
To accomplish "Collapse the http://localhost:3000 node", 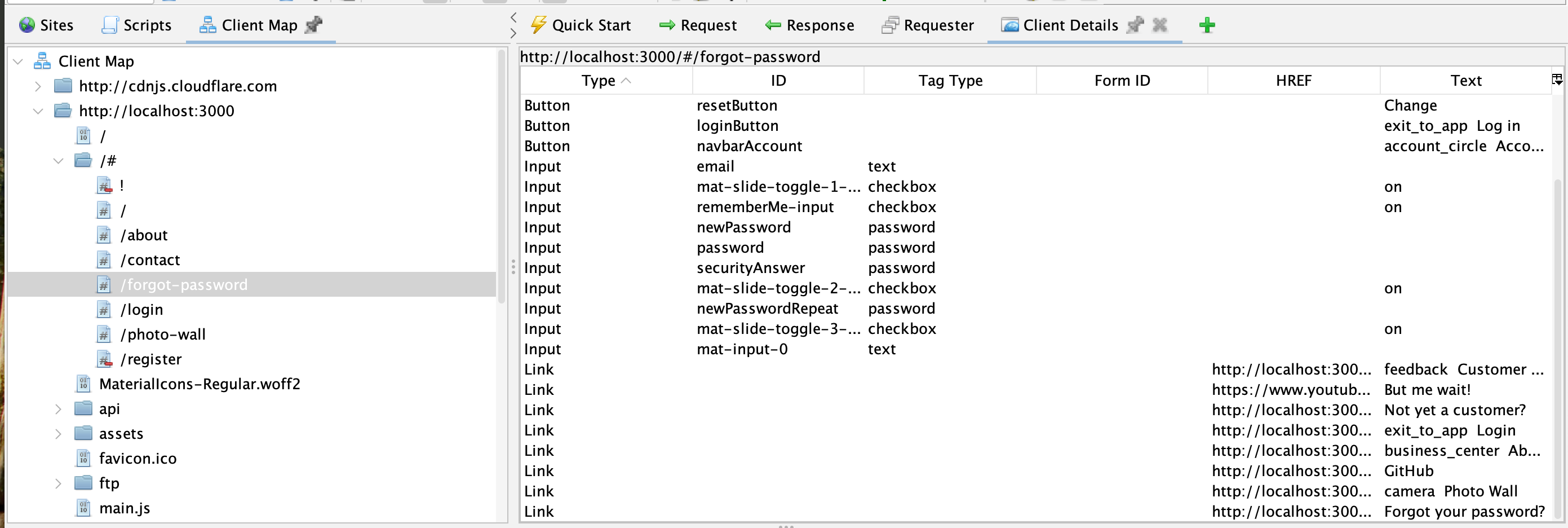I will pyautogui.click(x=38, y=111).
